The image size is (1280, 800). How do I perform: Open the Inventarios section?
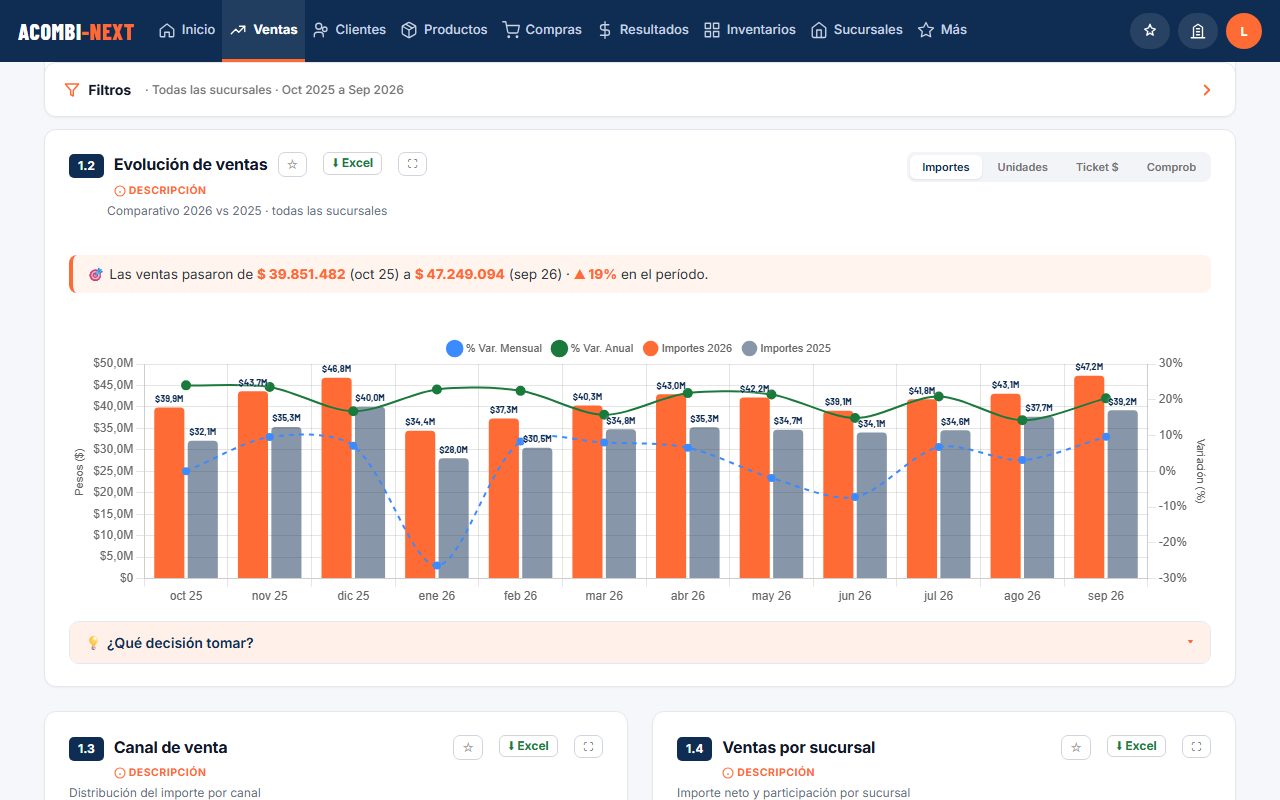click(750, 30)
